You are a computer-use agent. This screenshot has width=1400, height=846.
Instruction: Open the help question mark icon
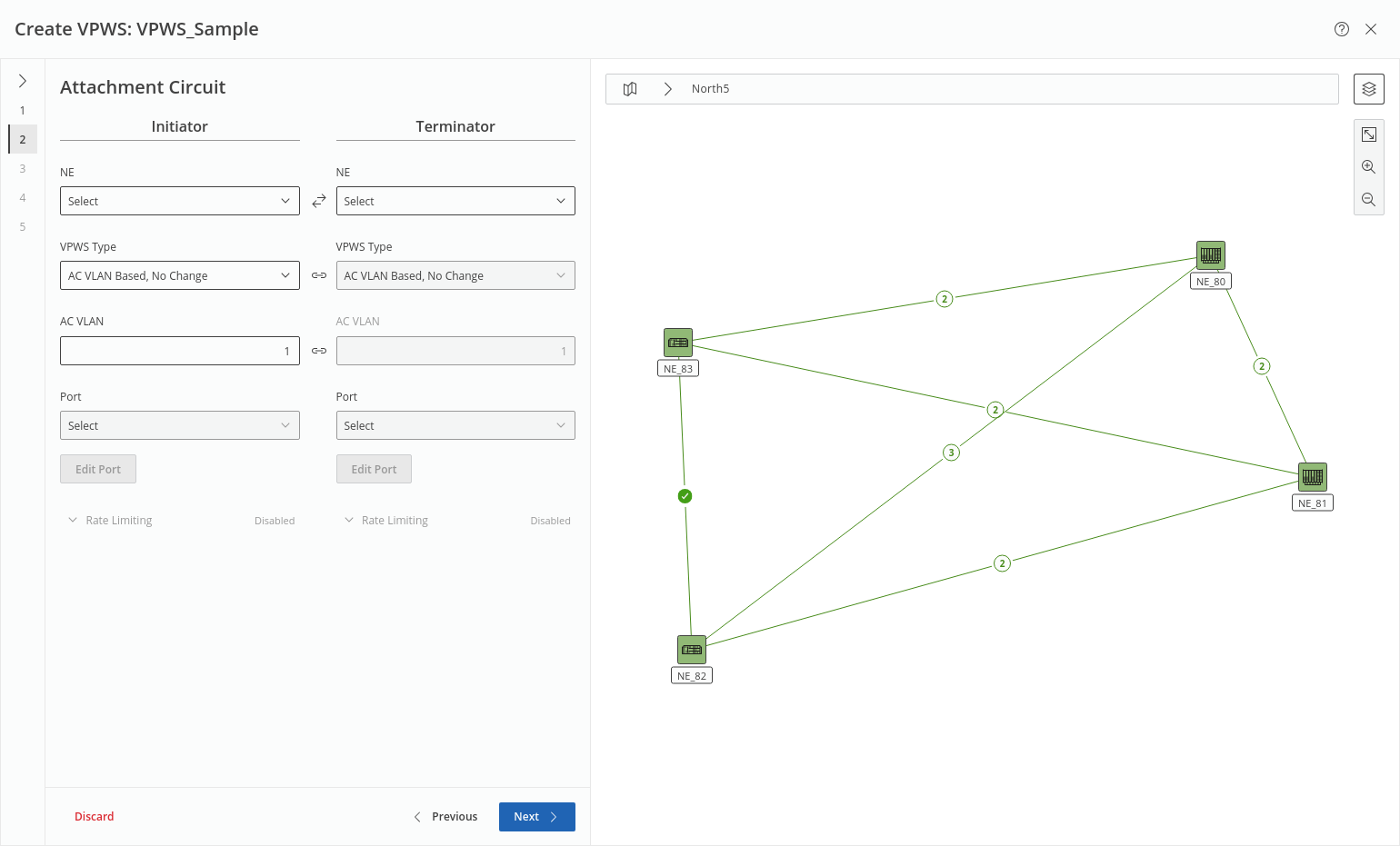[1341, 29]
